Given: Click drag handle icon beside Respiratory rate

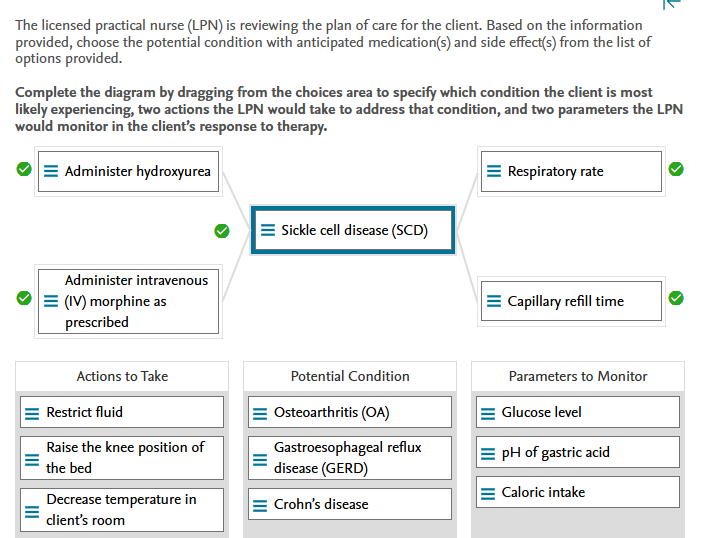Looking at the screenshot, I should [x=494, y=172].
